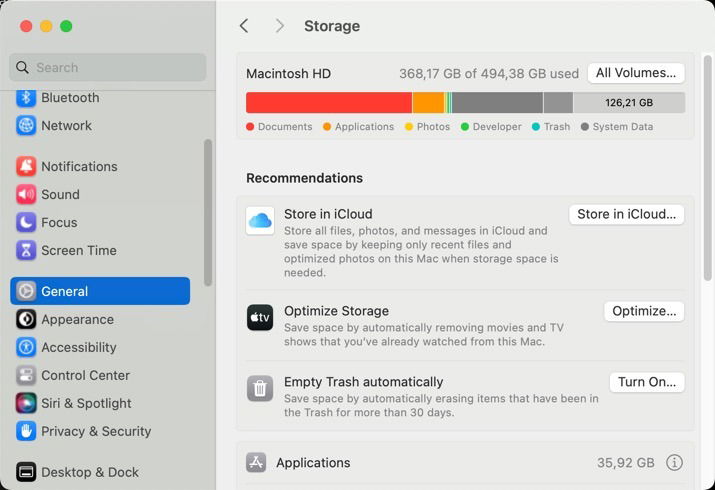Click Privacy & Security hand icon
Screen dimensions: 715x490
26,431
